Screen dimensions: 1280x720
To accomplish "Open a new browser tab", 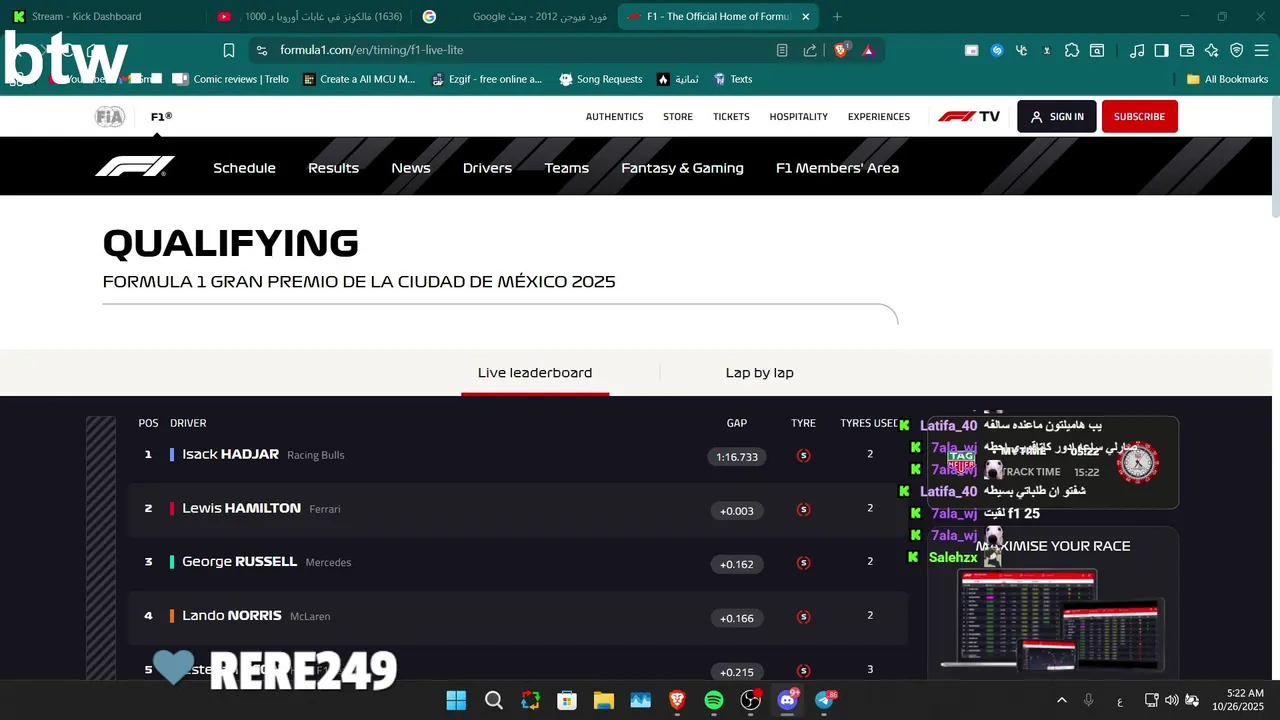I will pos(837,16).
